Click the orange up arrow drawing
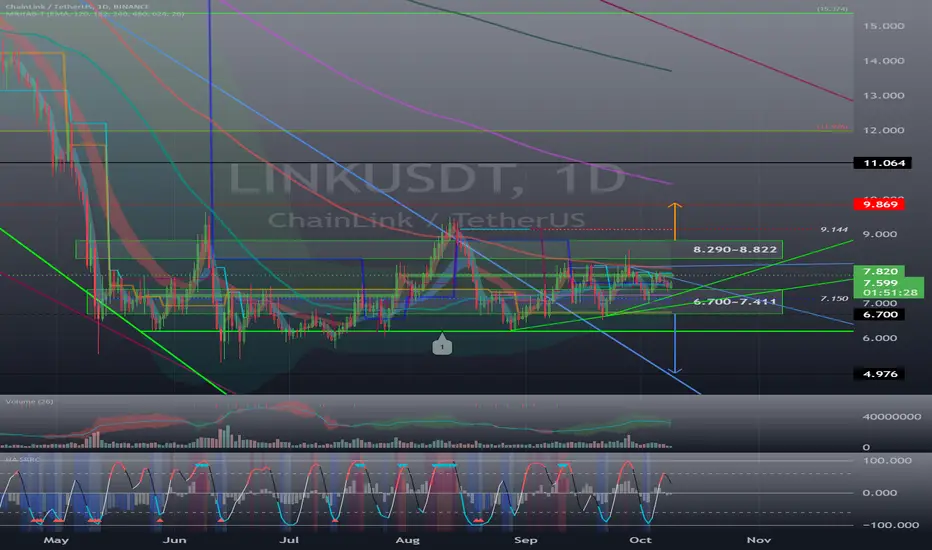 click(x=675, y=221)
